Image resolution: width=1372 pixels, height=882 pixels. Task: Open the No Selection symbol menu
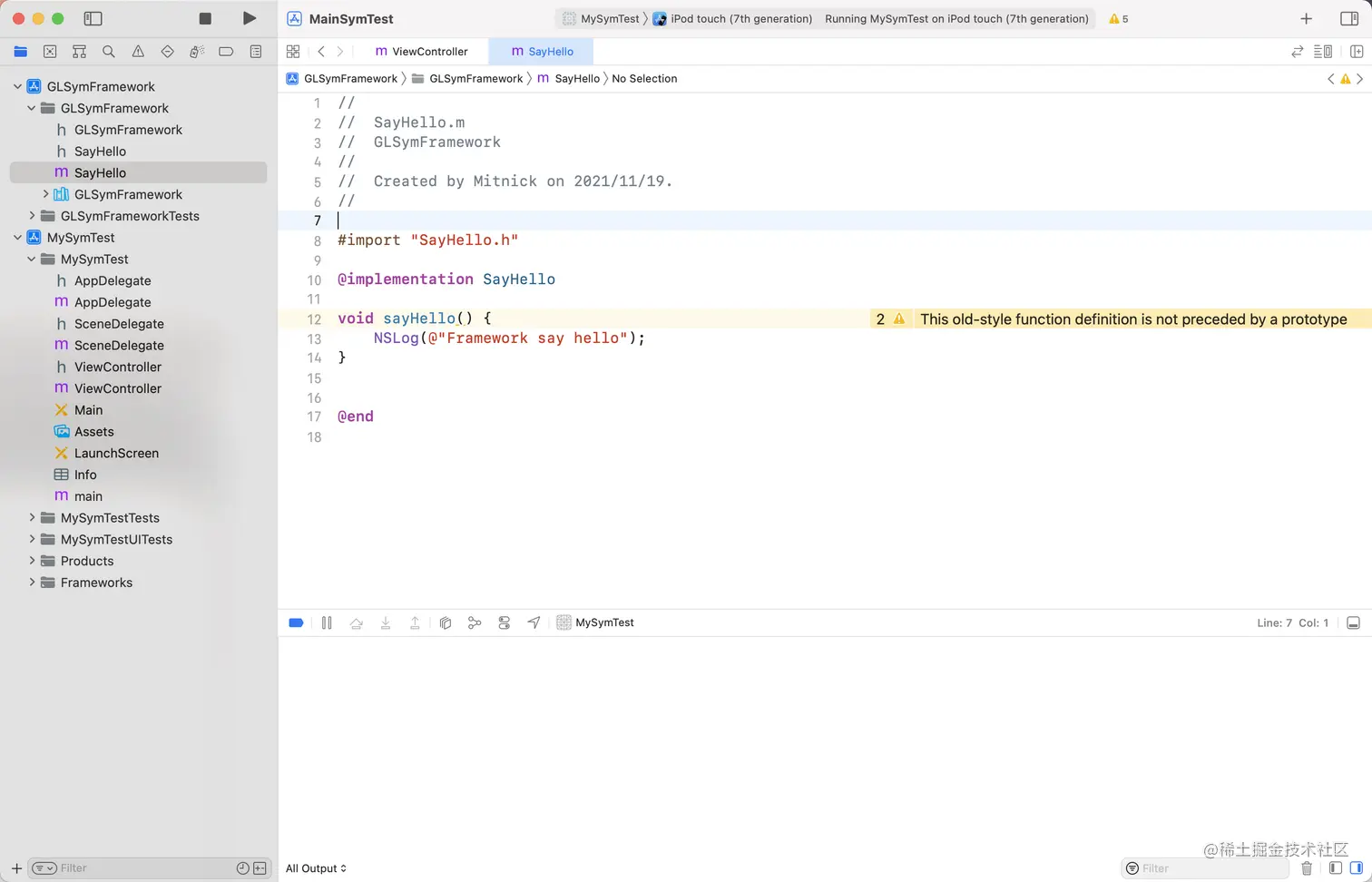coord(644,79)
